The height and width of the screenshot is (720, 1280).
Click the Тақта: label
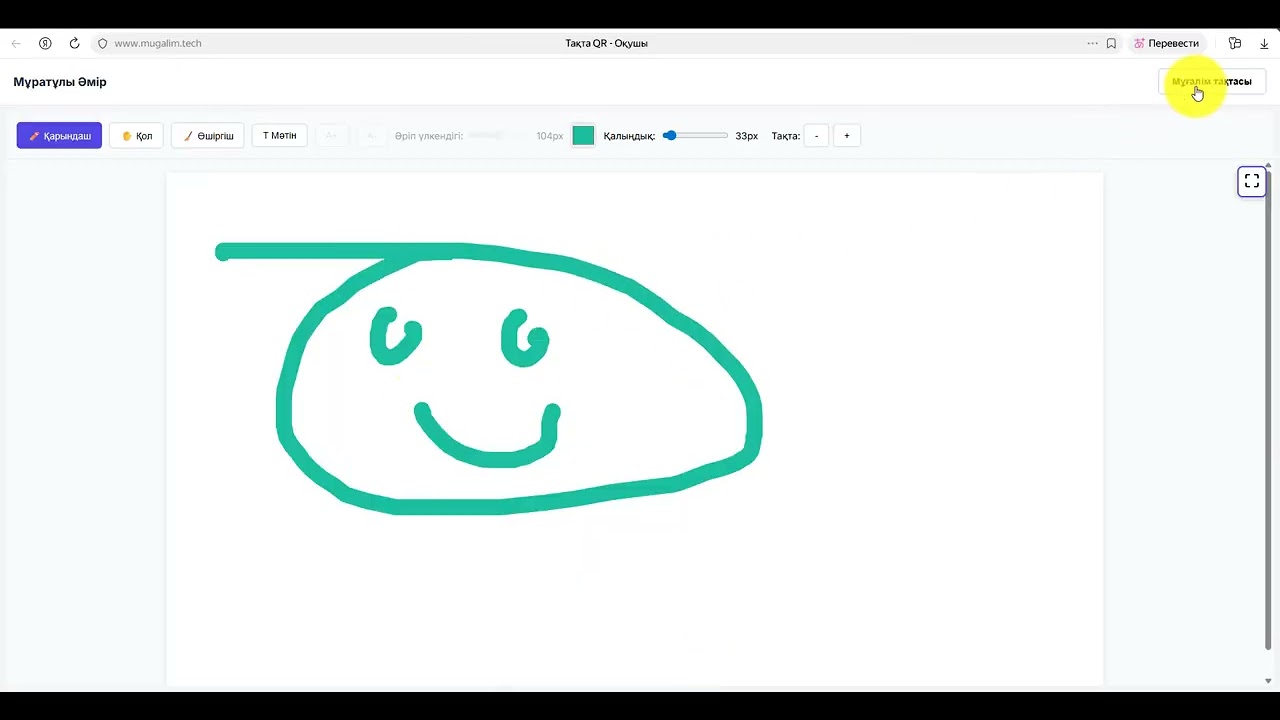(786, 136)
